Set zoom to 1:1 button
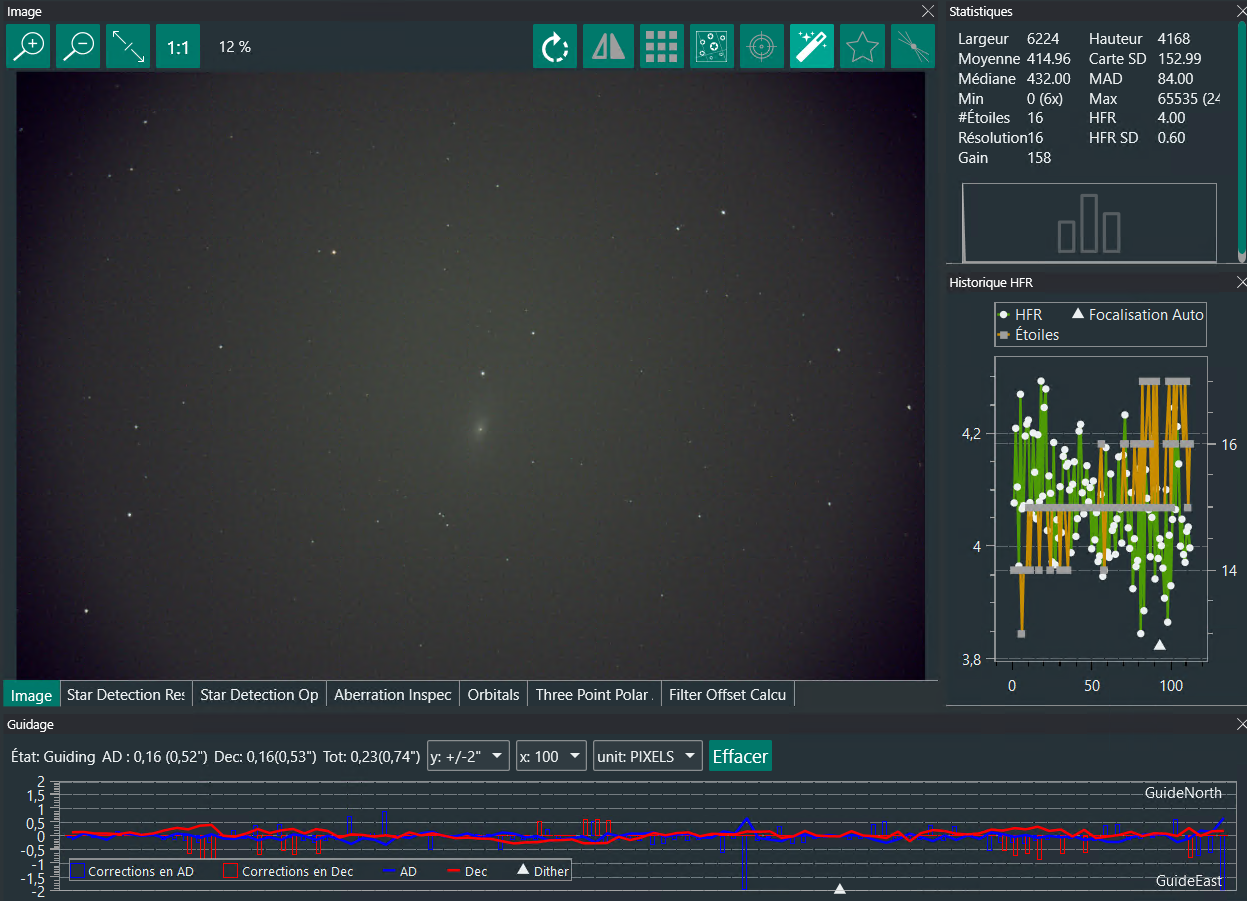Viewport: 1247px width, 901px height. click(x=178, y=47)
